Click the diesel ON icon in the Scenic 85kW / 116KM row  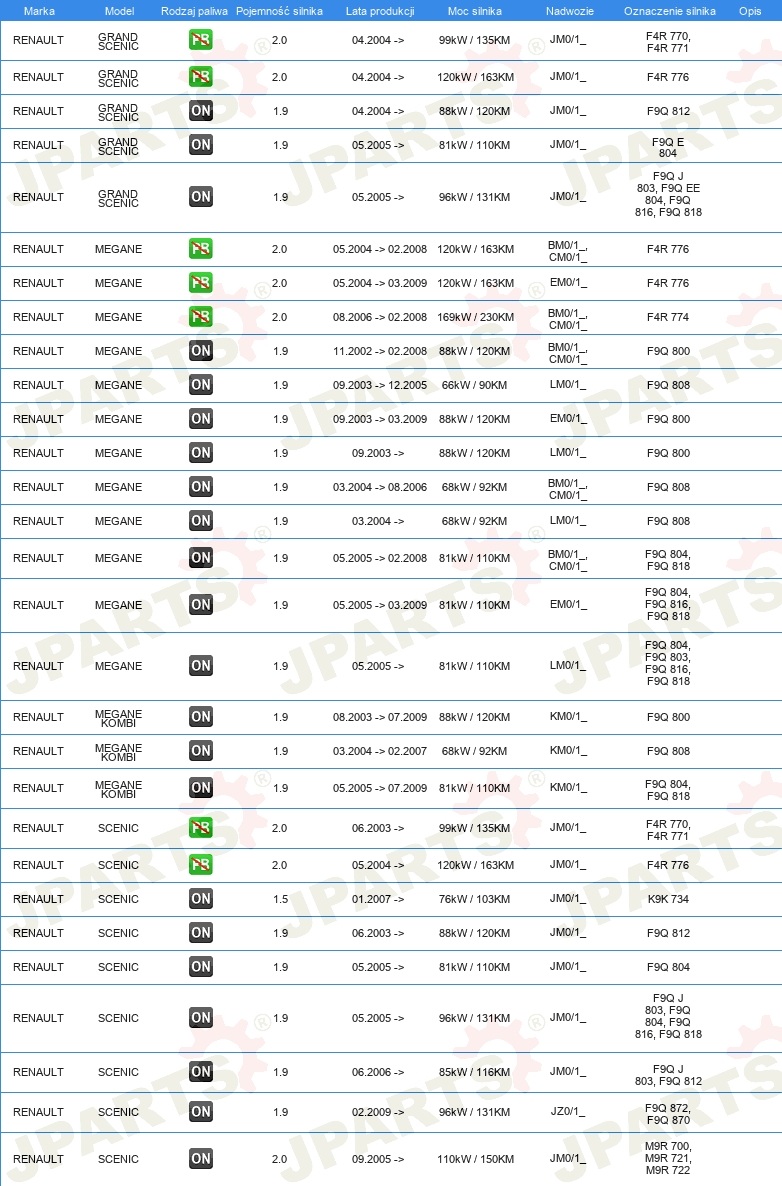pos(200,1072)
